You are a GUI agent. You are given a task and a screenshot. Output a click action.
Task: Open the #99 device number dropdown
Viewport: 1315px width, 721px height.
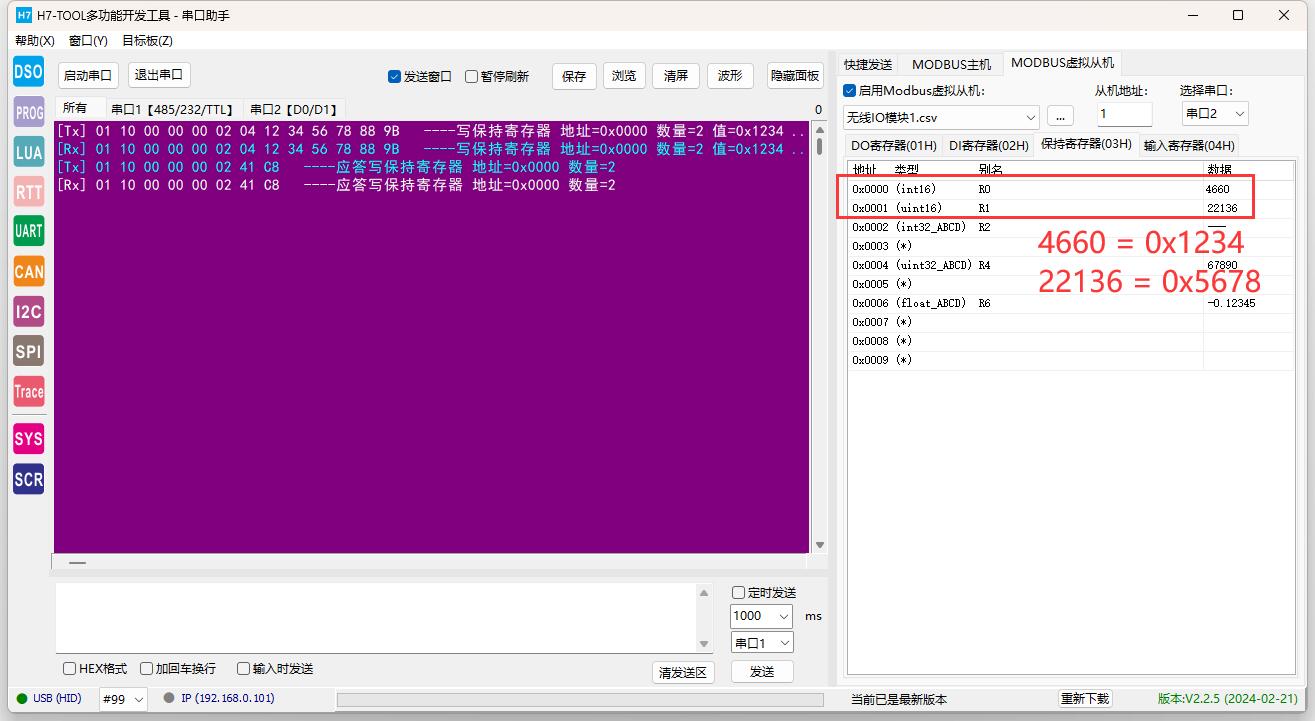[123, 699]
